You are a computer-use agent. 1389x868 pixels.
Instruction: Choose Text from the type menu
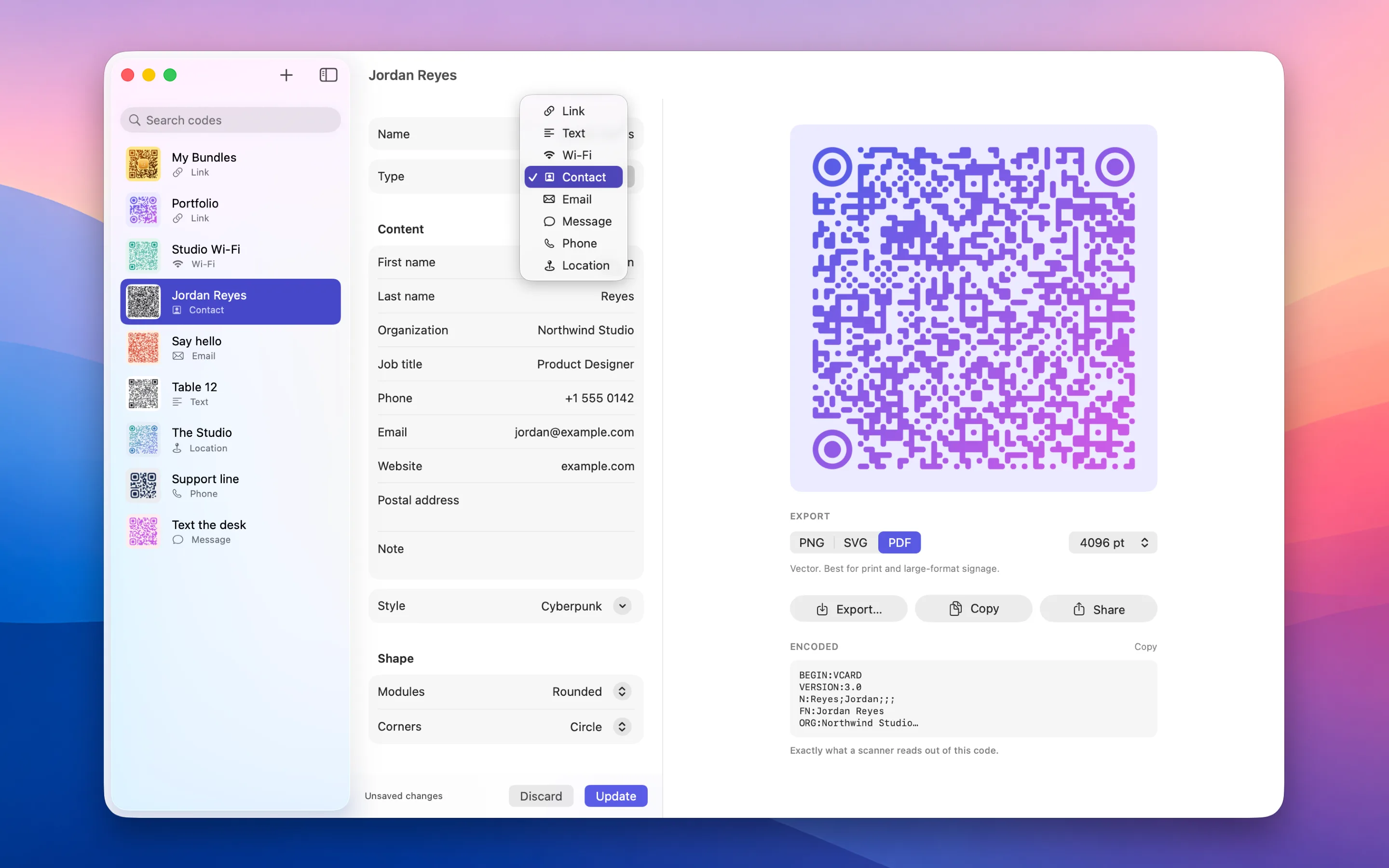tap(573, 133)
